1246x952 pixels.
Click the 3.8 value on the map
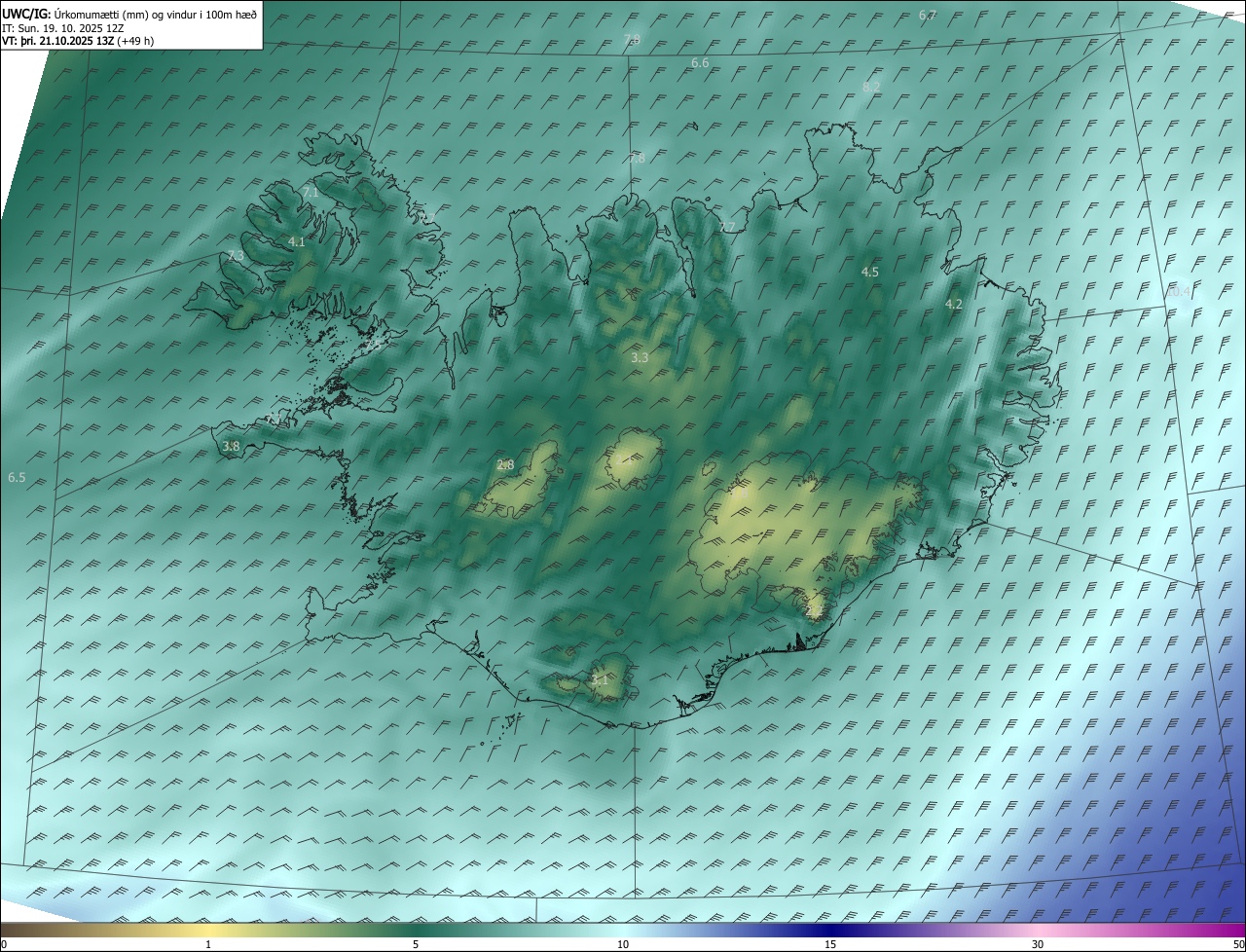(231, 447)
